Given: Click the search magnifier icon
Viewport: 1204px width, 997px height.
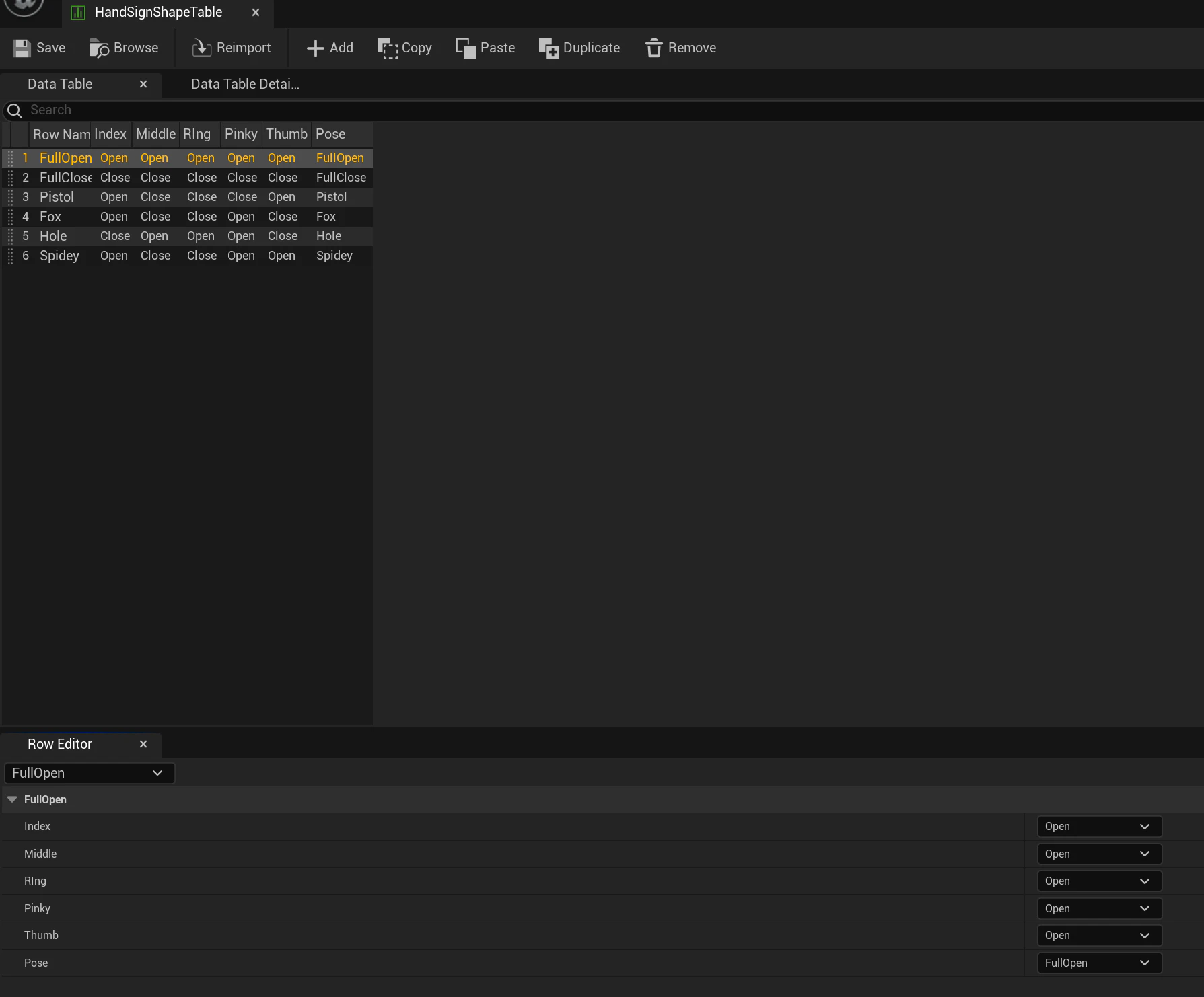Looking at the screenshot, I should click(15, 110).
